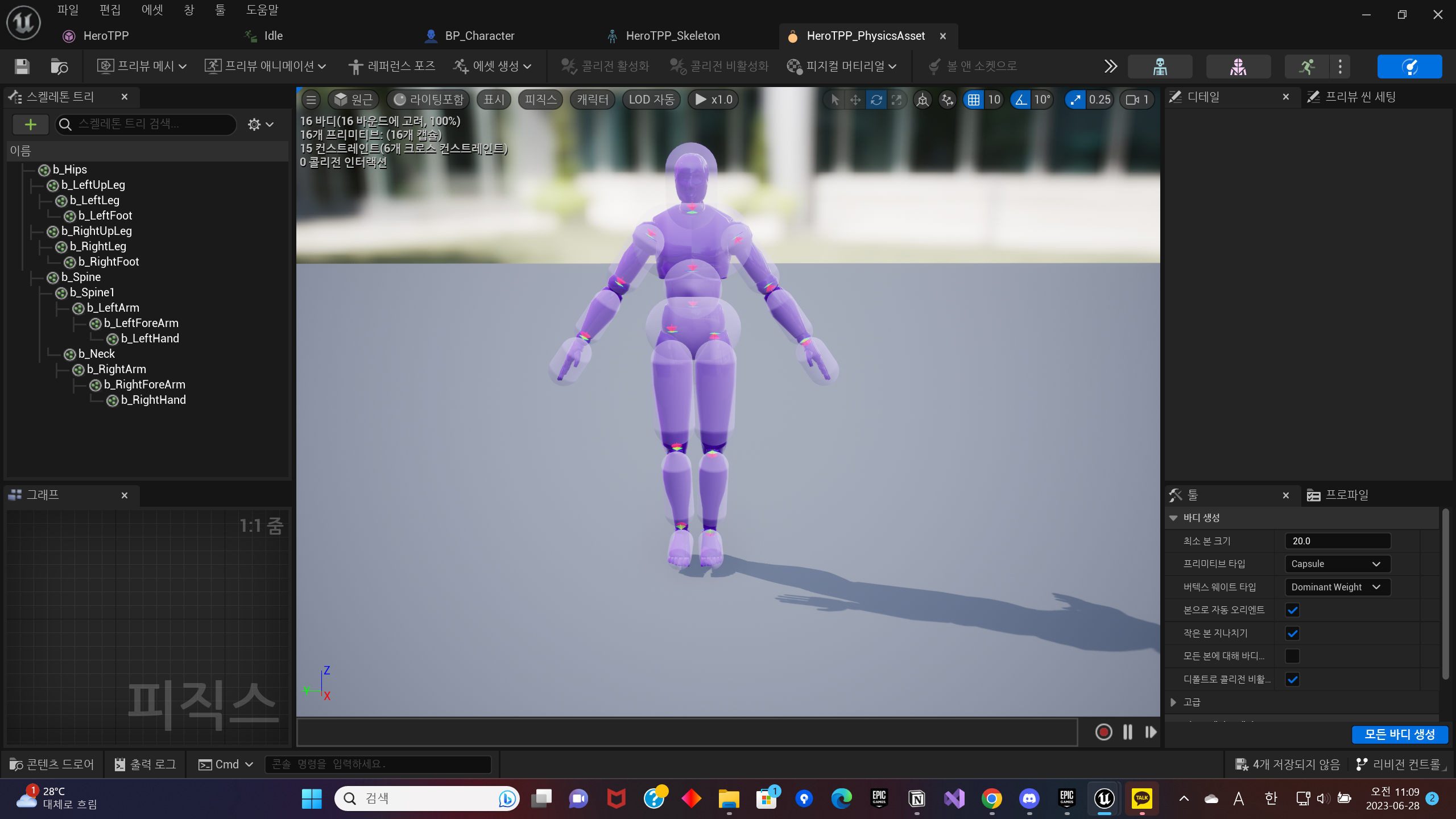The width and height of the screenshot is (1456, 819).
Task: Click the 최소 본 크기 value field
Action: click(x=1337, y=541)
